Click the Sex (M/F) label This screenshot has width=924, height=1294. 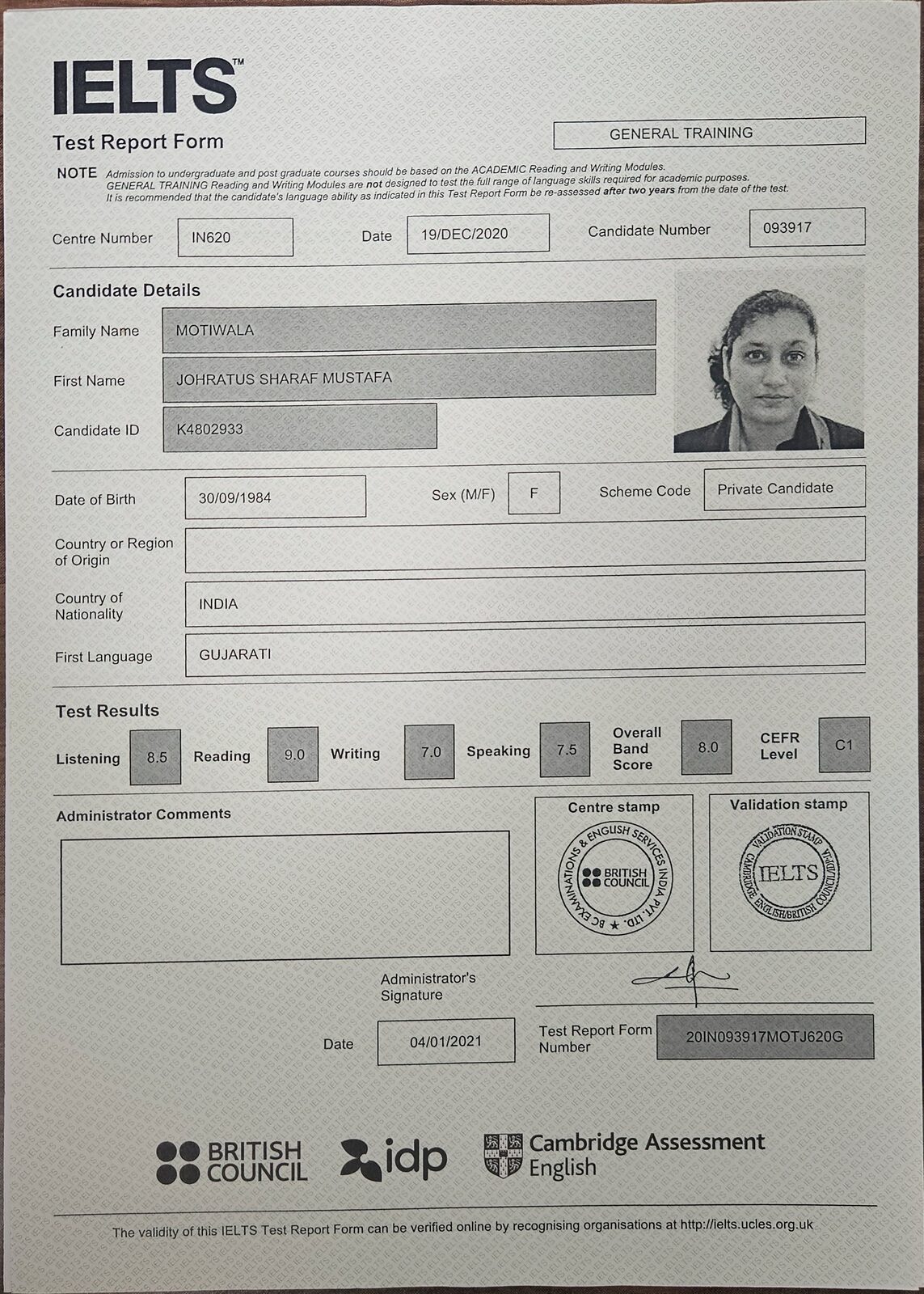(x=463, y=494)
